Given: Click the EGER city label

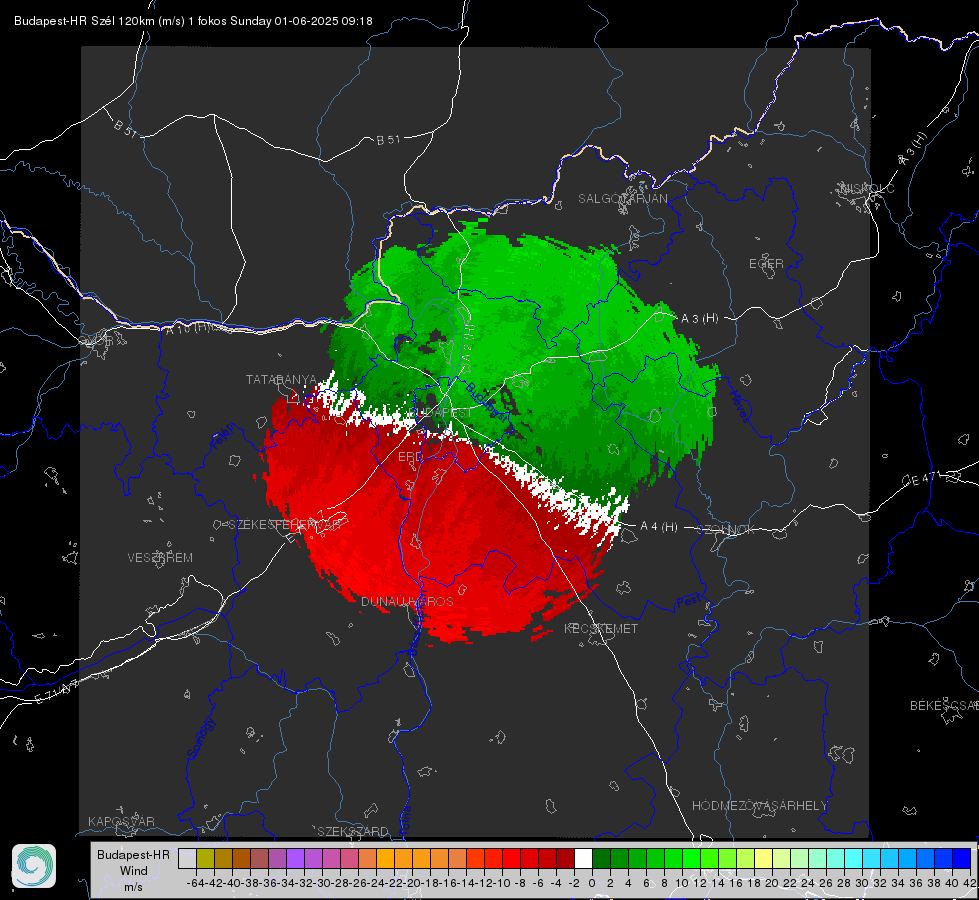Looking at the screenshot, I should click(x=766, y=264).
